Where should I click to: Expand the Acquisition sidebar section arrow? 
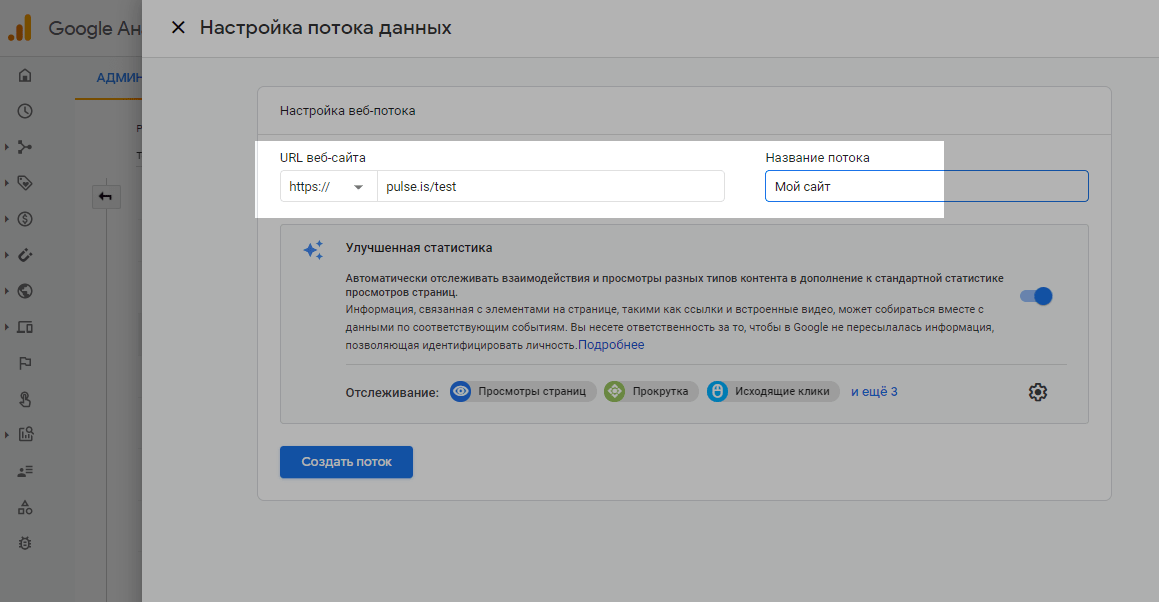click(7, 147)
